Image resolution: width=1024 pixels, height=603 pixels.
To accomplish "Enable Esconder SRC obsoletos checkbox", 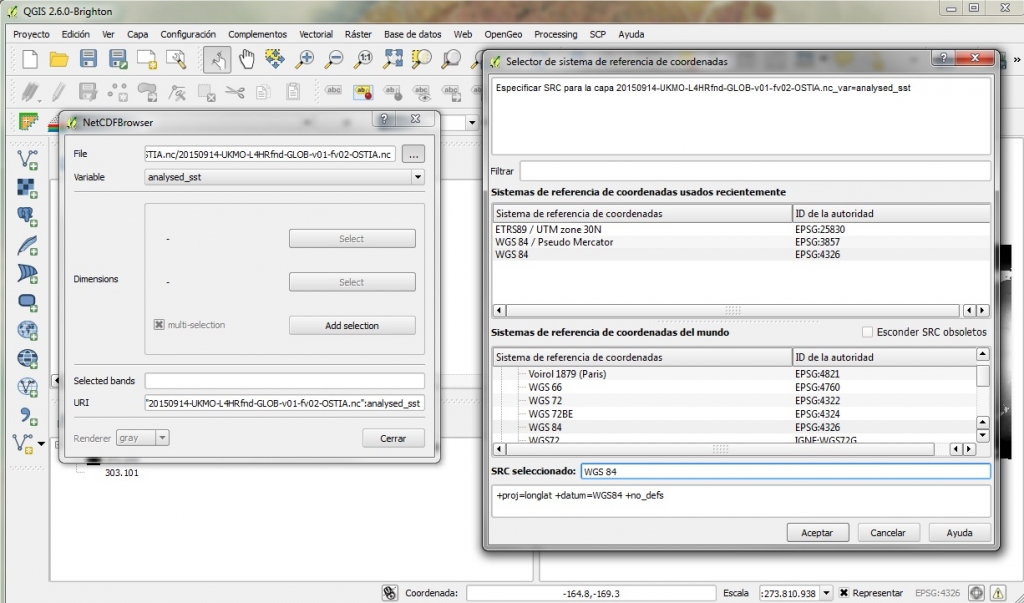I will tap(868, 332).
